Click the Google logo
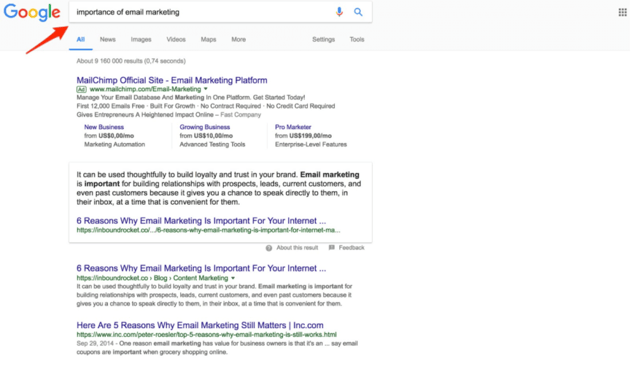This screenshot has width=636, height=369. pyautogui.click(x=32, y=12)
